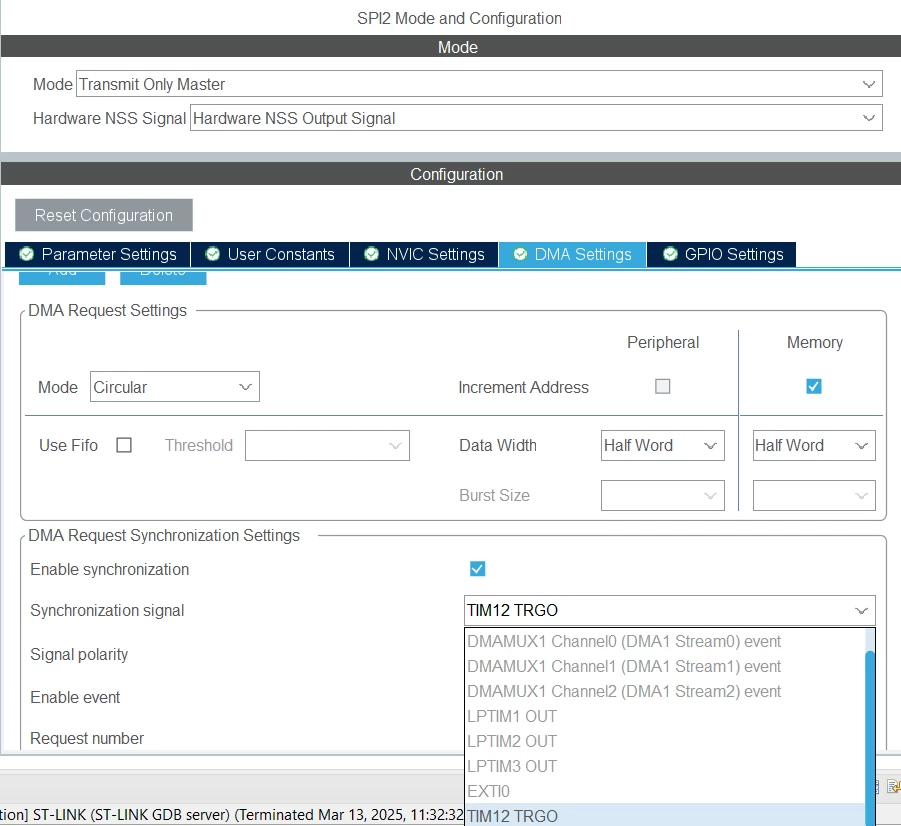This screenshot has height=826, width=901.
Task: Click the dropdown list scrollbar
Action: 870,736
